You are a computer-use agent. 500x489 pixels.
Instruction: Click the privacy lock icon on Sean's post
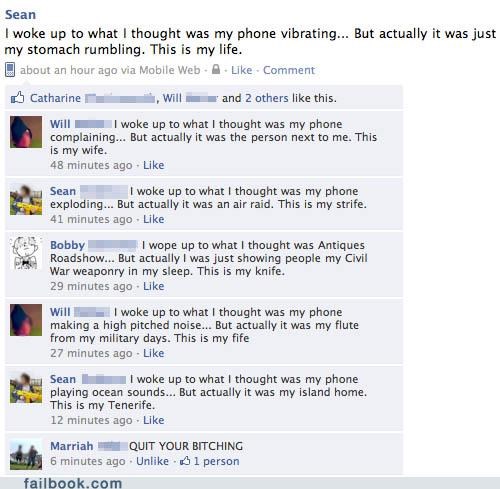(216, 69)
